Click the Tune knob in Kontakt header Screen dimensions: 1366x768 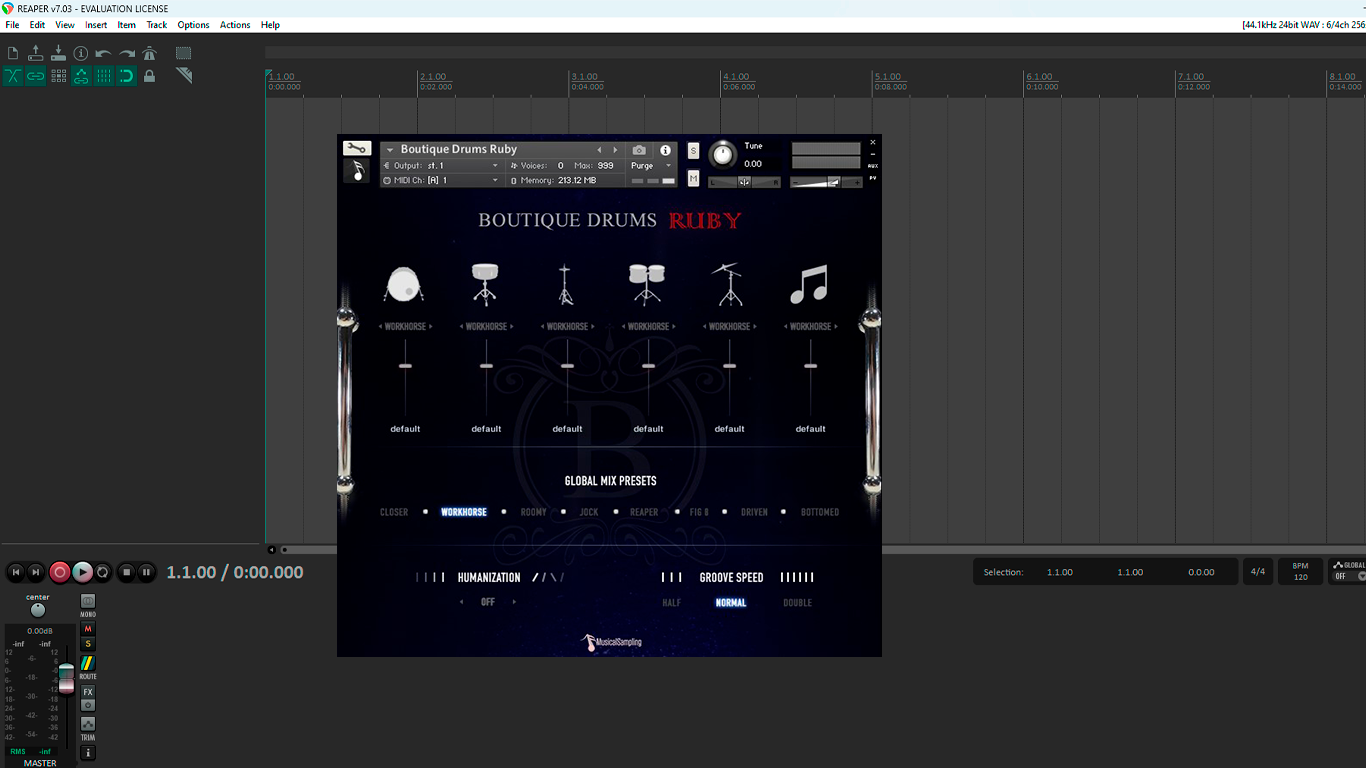coord(722,155)
